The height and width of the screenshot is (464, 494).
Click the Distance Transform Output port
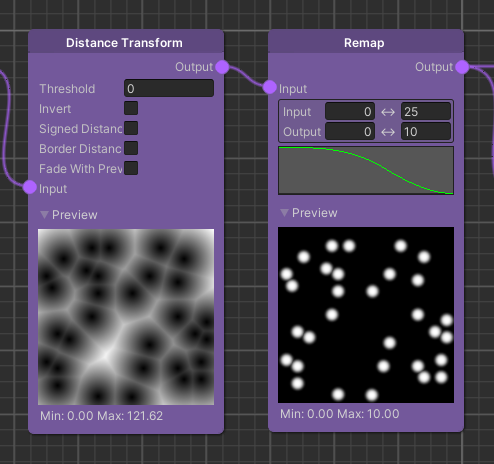click(222, 67)
